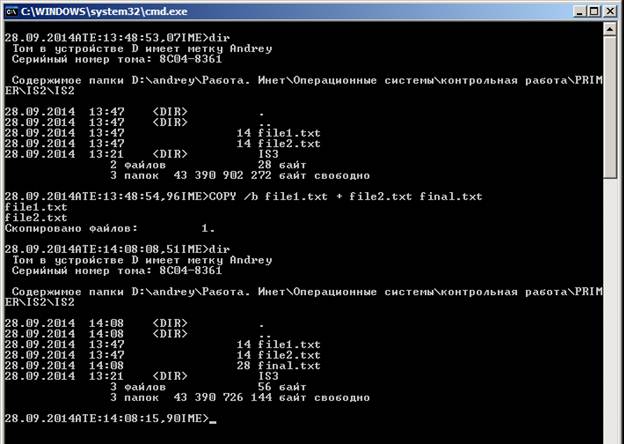Minimize the cmd.exe window

point(580,11)
